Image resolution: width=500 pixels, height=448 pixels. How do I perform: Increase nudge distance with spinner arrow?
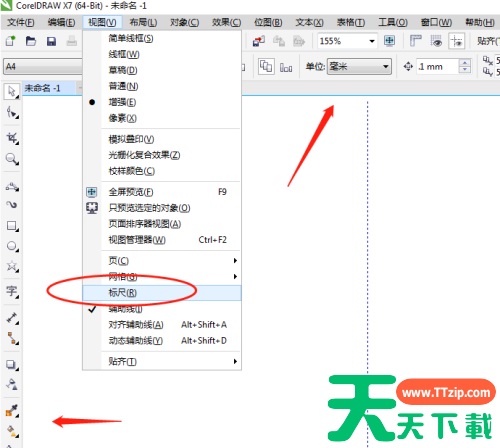[x=465, y=62]
